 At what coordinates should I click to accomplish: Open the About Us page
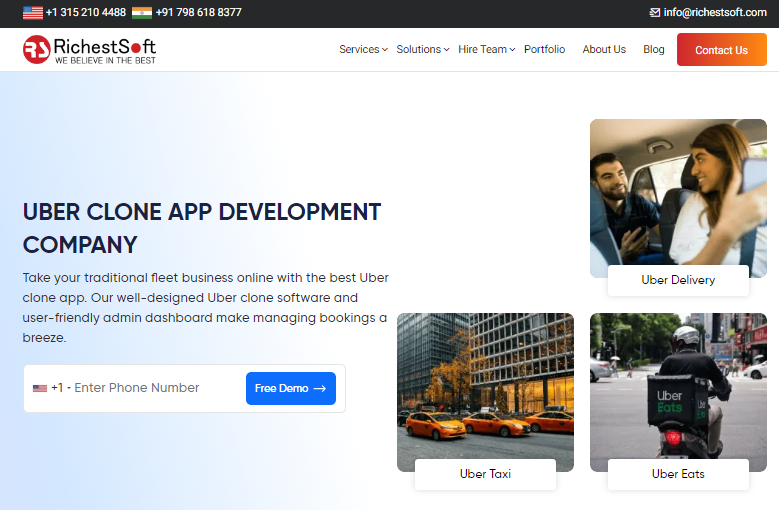[604, 49]
